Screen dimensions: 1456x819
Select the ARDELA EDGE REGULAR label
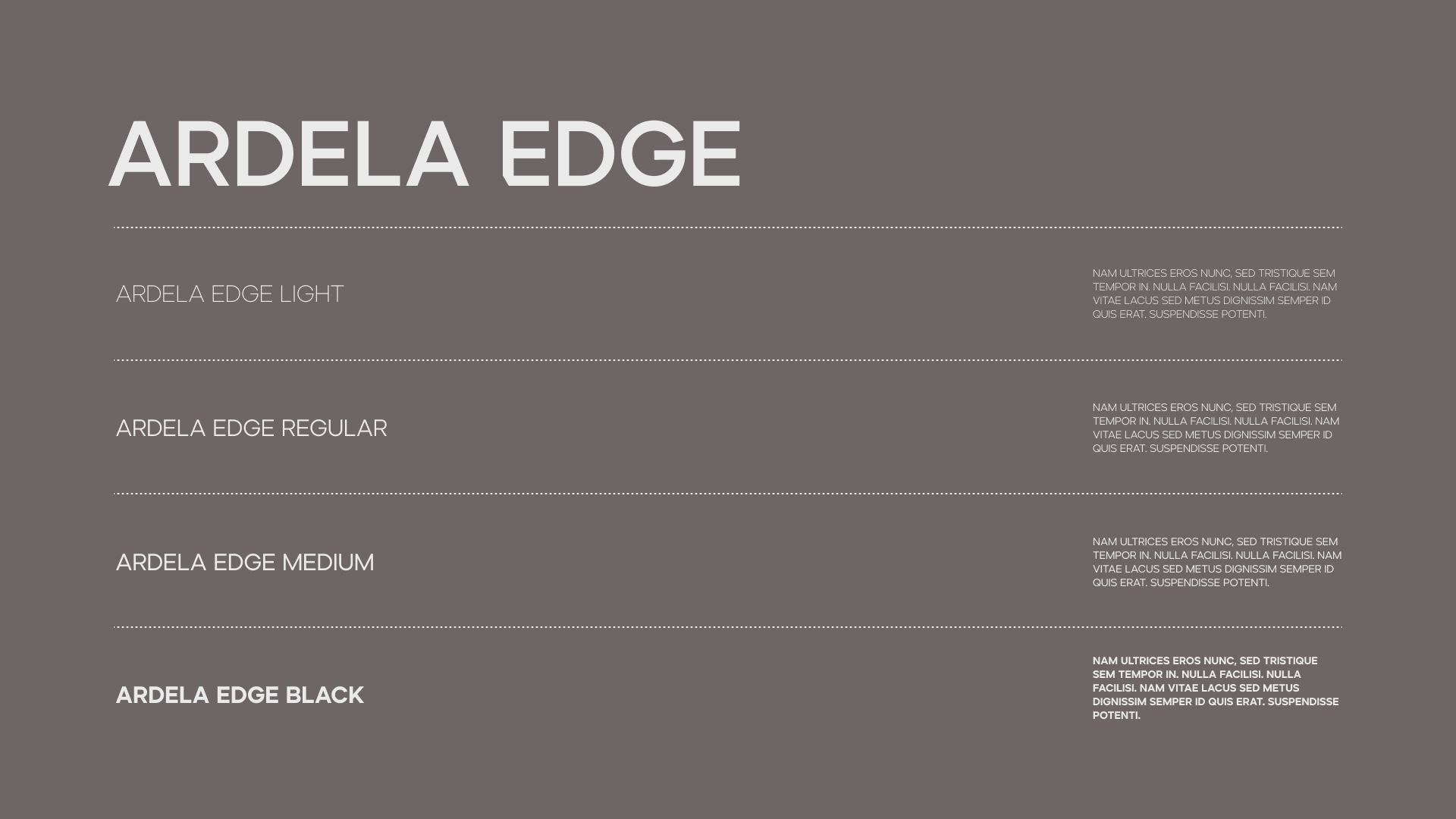click(252, 428)
